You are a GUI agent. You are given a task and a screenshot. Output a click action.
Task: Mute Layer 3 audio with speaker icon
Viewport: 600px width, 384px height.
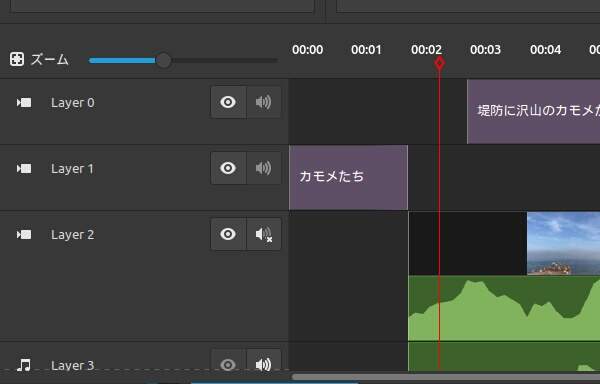[264, 364]
